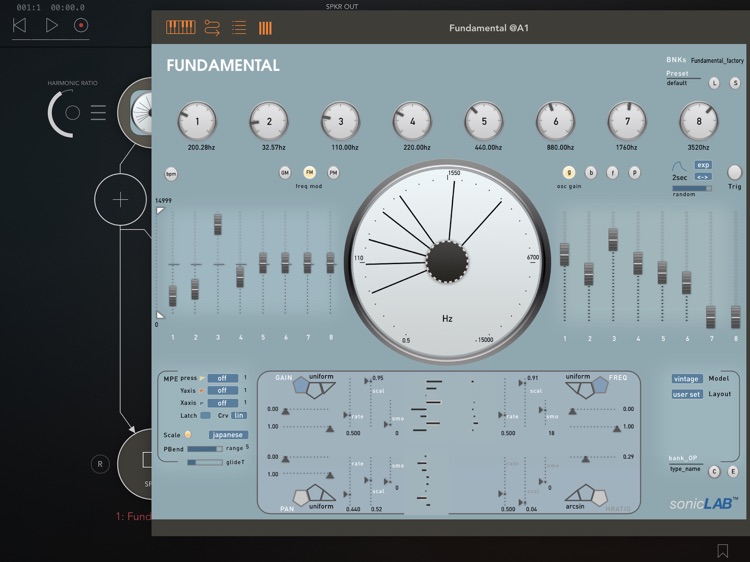Open the Xaxis off dropdown
Viewport: 750px width, 562px height.
pos(222,403)
